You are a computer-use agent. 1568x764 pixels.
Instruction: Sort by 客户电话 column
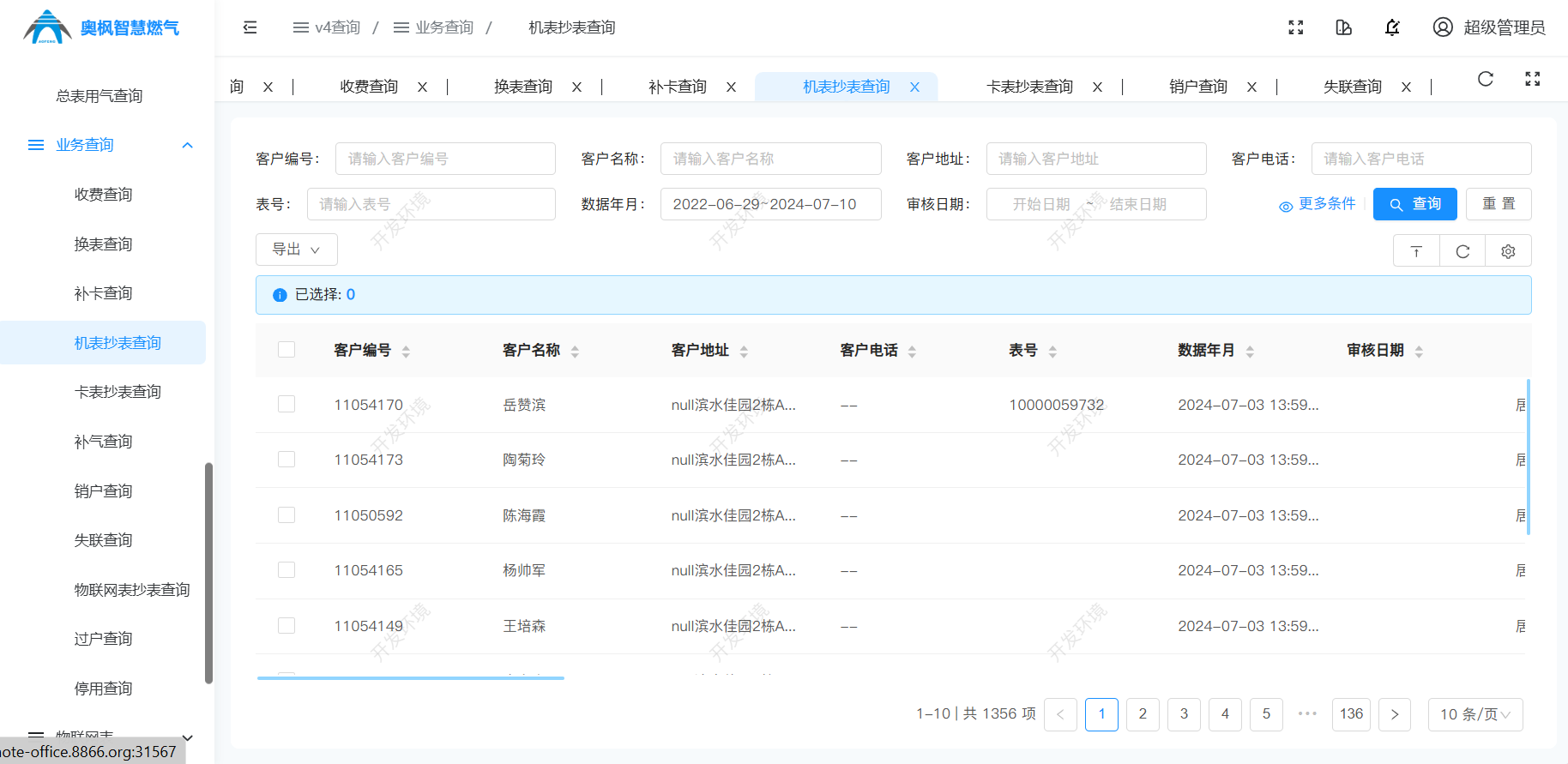(912, 351)
